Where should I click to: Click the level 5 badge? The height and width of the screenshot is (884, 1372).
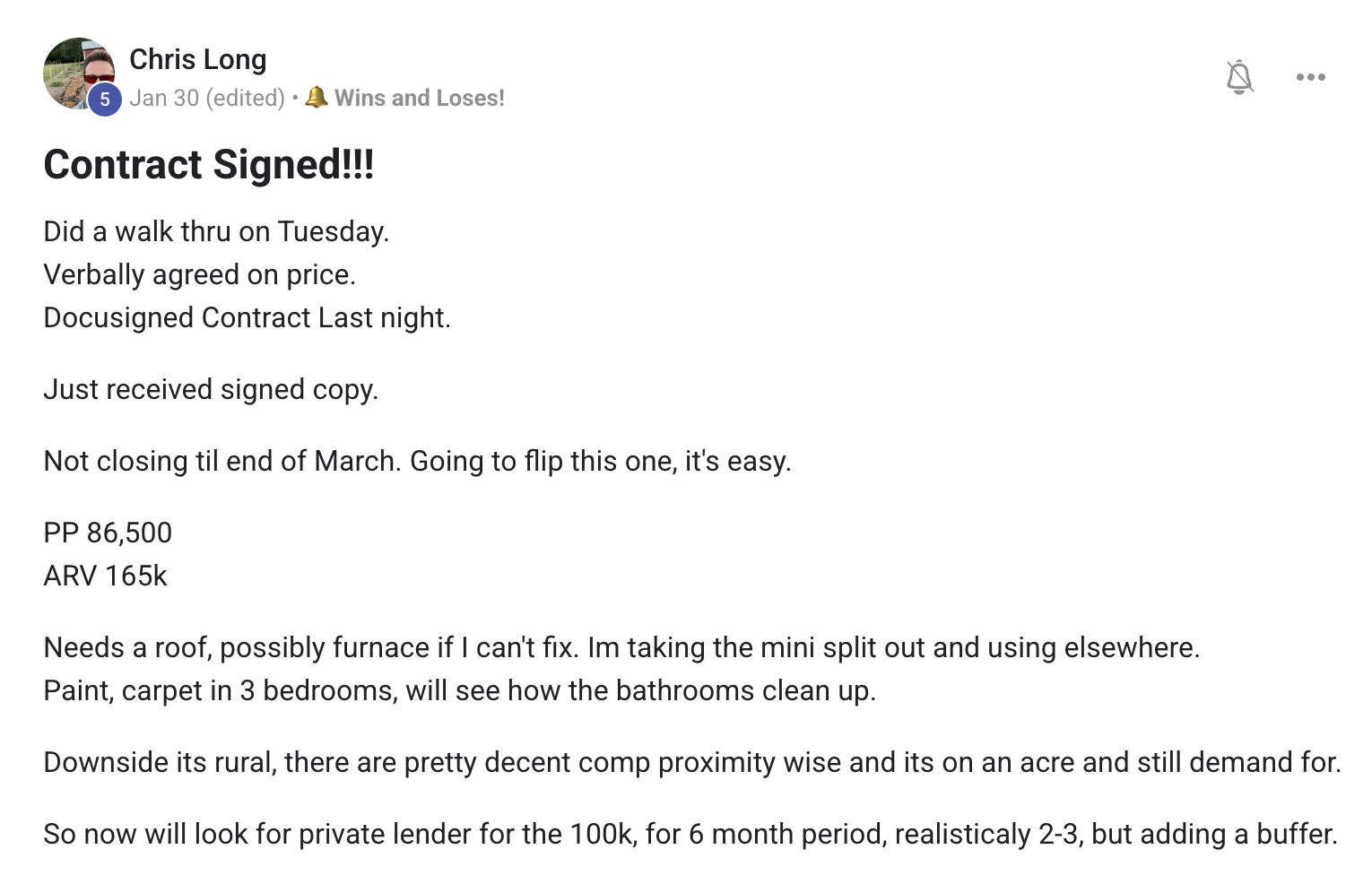tap(105, 100)
